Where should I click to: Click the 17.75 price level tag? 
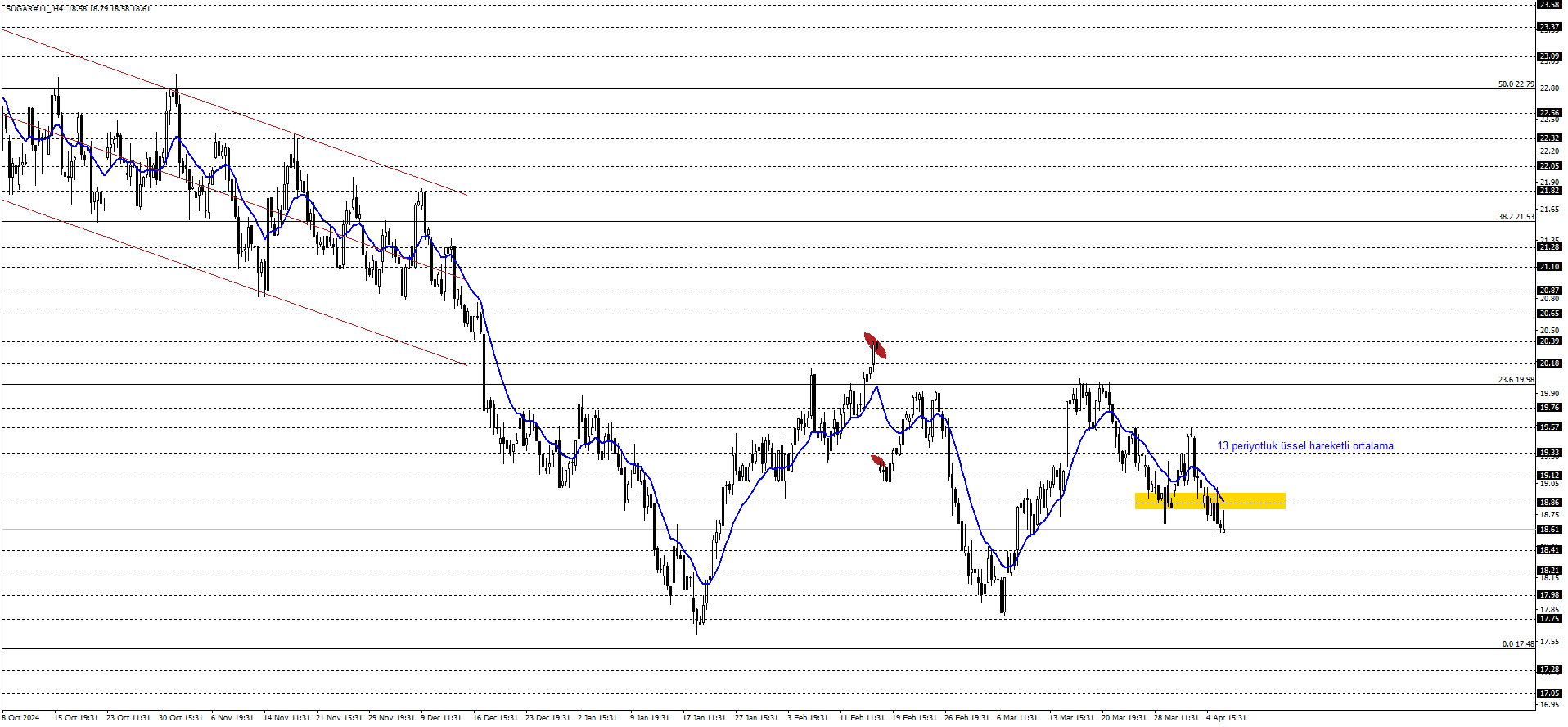[x=1549, y=618]
